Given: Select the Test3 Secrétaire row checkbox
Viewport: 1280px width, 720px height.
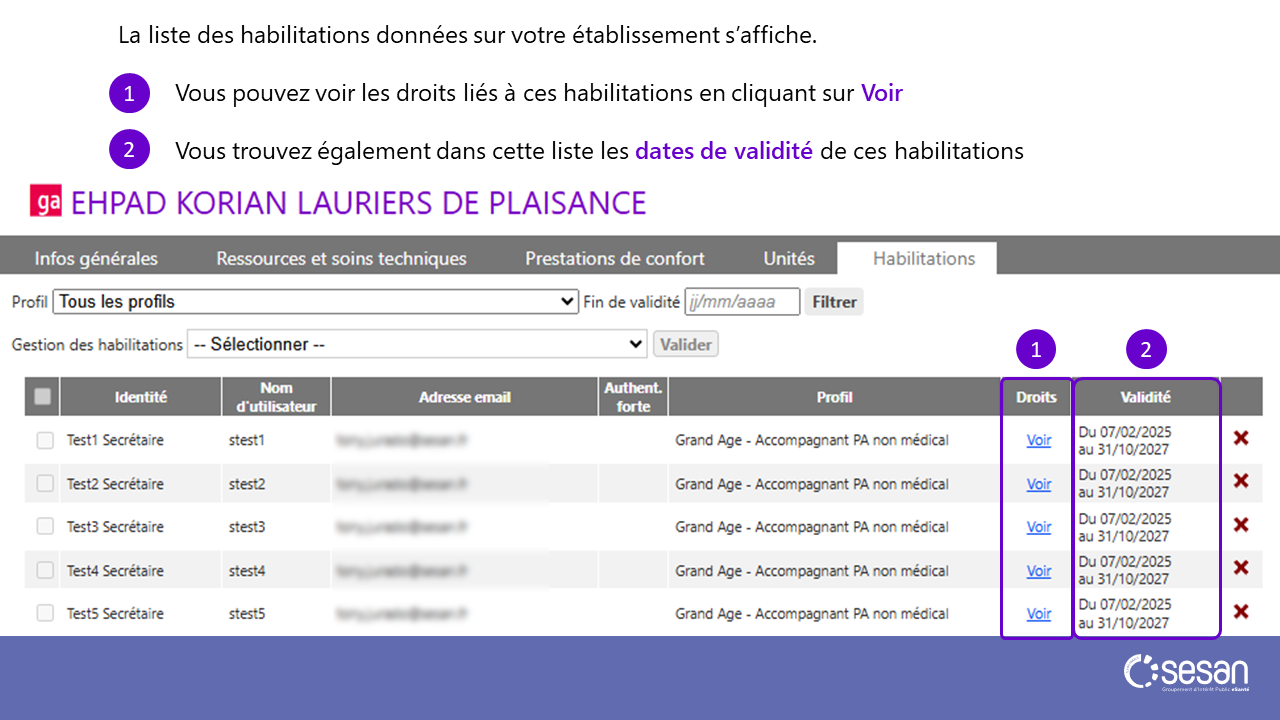Looking at the screenshot, I should click(x=45, y=527).
